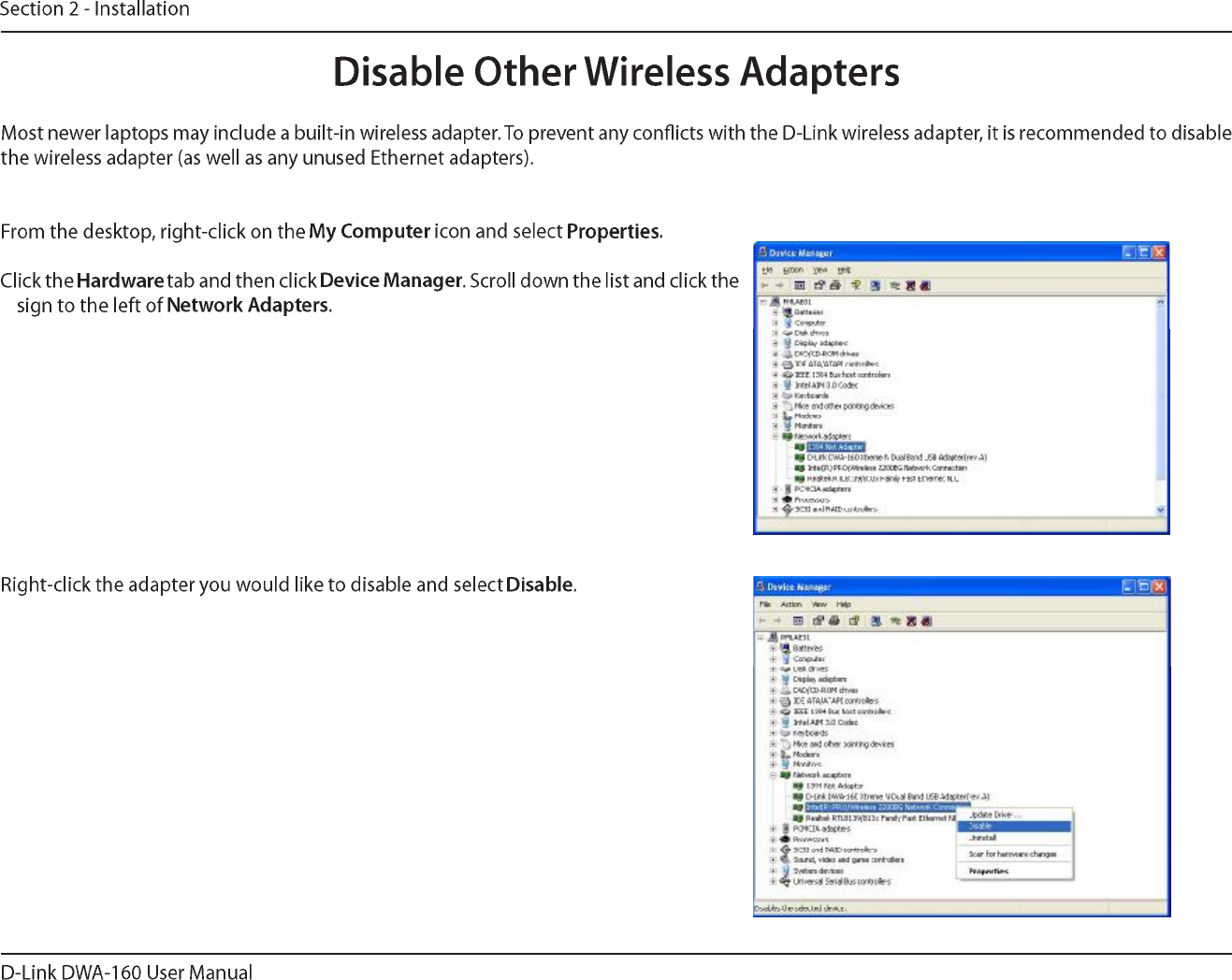Click Monitors label in lower window tree
The height and width of the screenshot is (980, 1232).
click(x=808, y=764)
